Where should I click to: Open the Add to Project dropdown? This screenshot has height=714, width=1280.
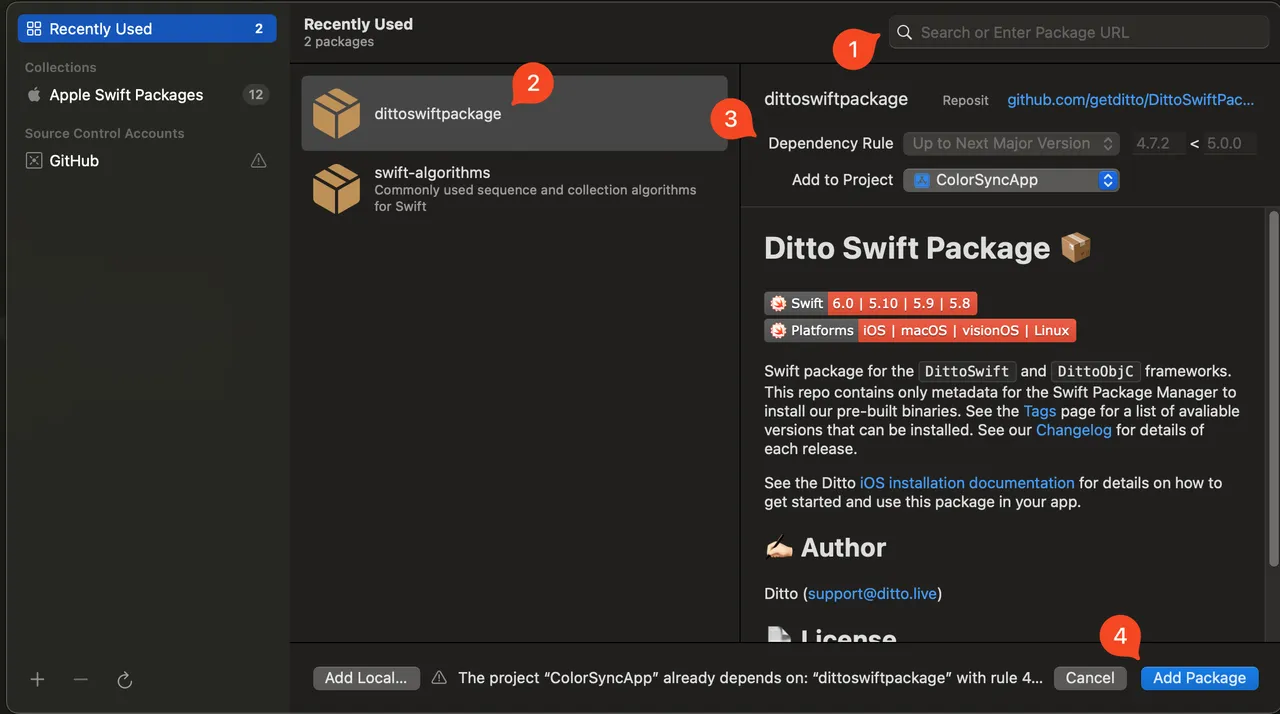pos(1011,180)
